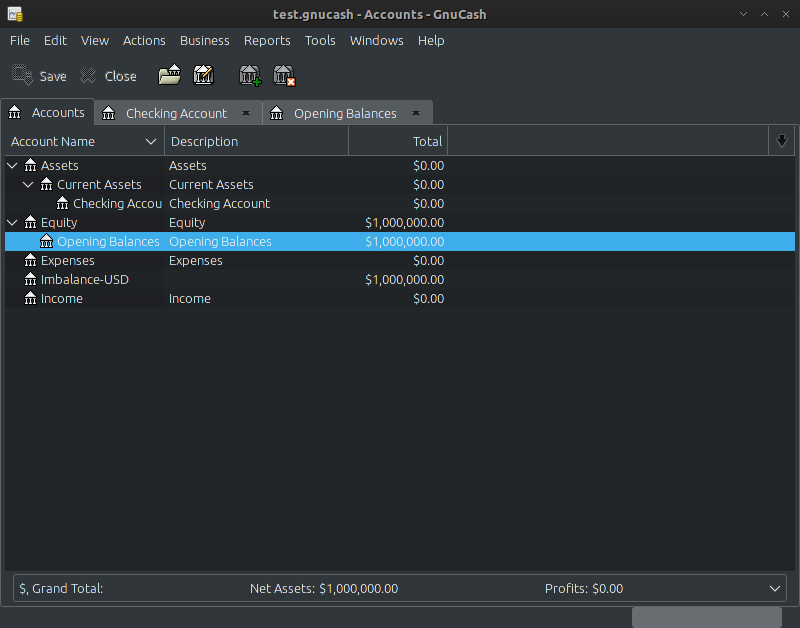The image size is (800, 628).
Task: Open the Help menu
Action: [x=431, y=41]
